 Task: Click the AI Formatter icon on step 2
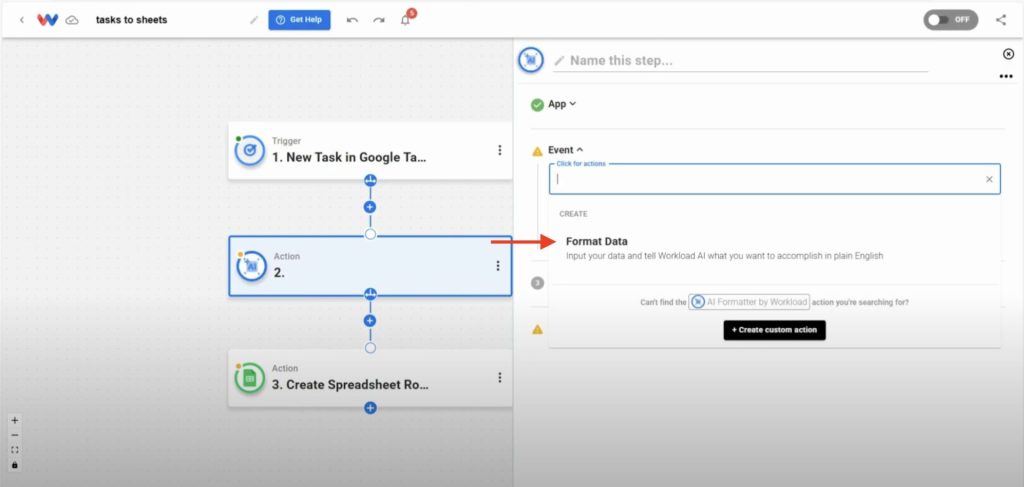click(251, 266)
